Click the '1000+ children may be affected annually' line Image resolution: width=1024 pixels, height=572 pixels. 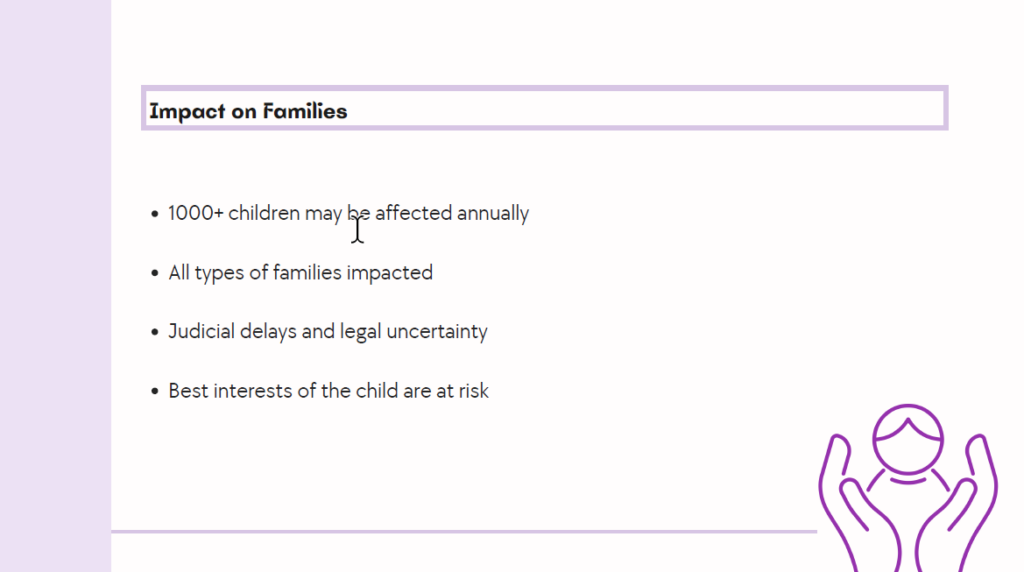coord(348,214)
